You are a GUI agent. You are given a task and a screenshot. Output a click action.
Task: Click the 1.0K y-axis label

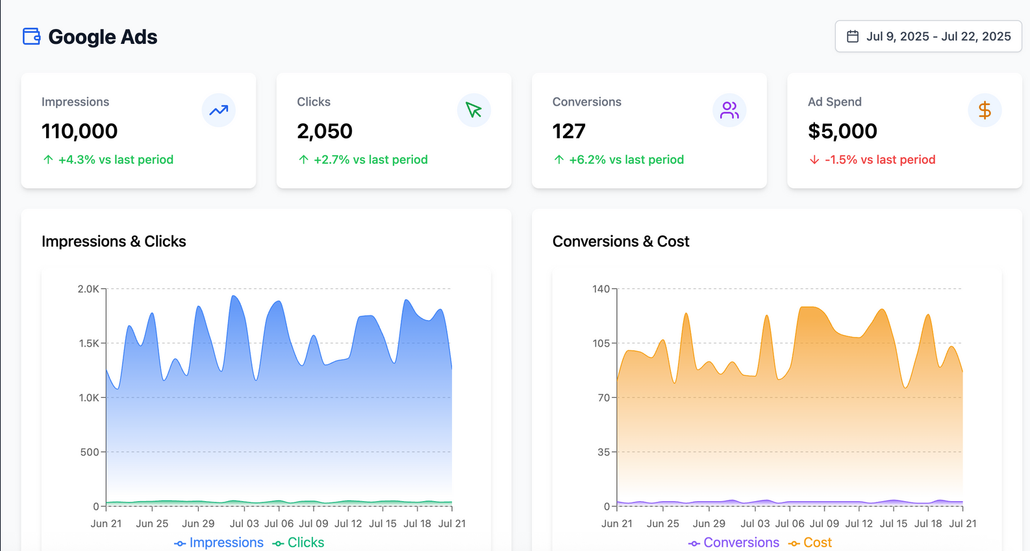(x=88, y=398)
